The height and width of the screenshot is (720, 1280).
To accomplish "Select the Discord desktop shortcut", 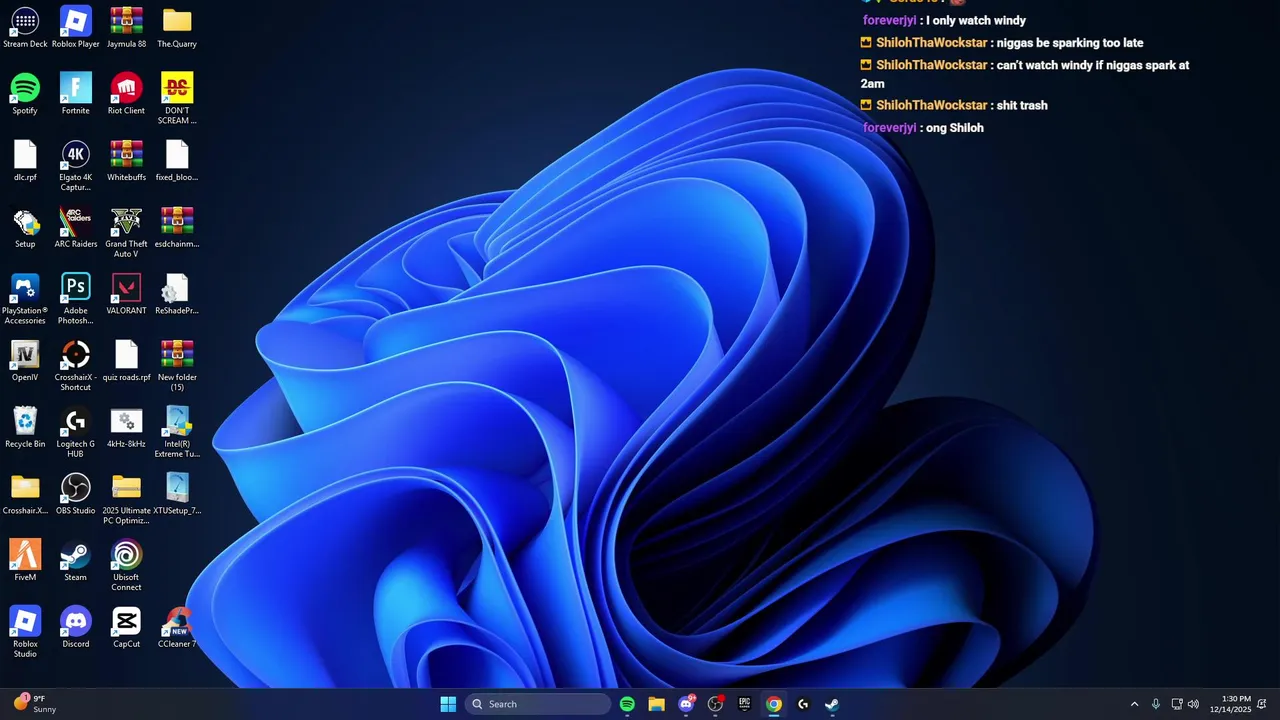I will (x=76, y=628).
